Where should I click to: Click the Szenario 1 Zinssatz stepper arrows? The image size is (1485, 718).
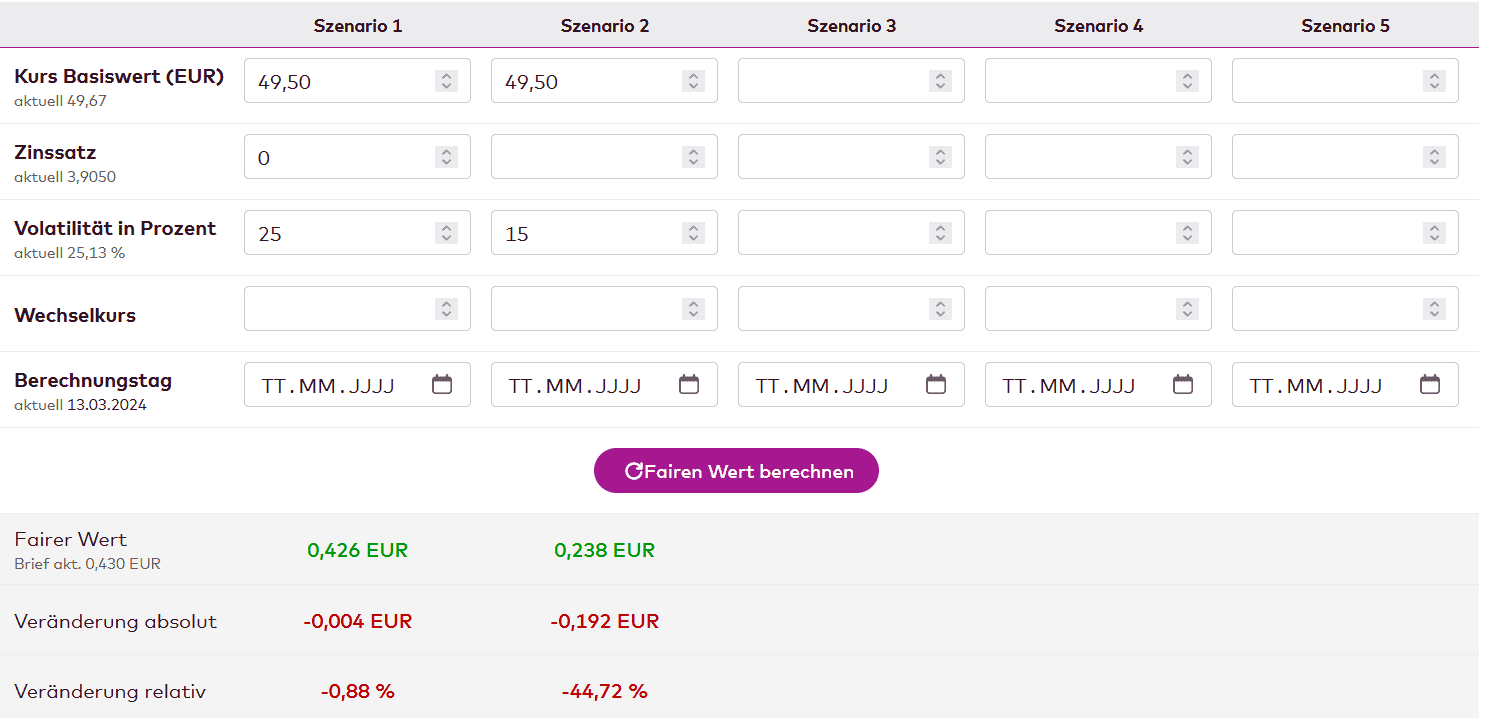pos(446,157)
